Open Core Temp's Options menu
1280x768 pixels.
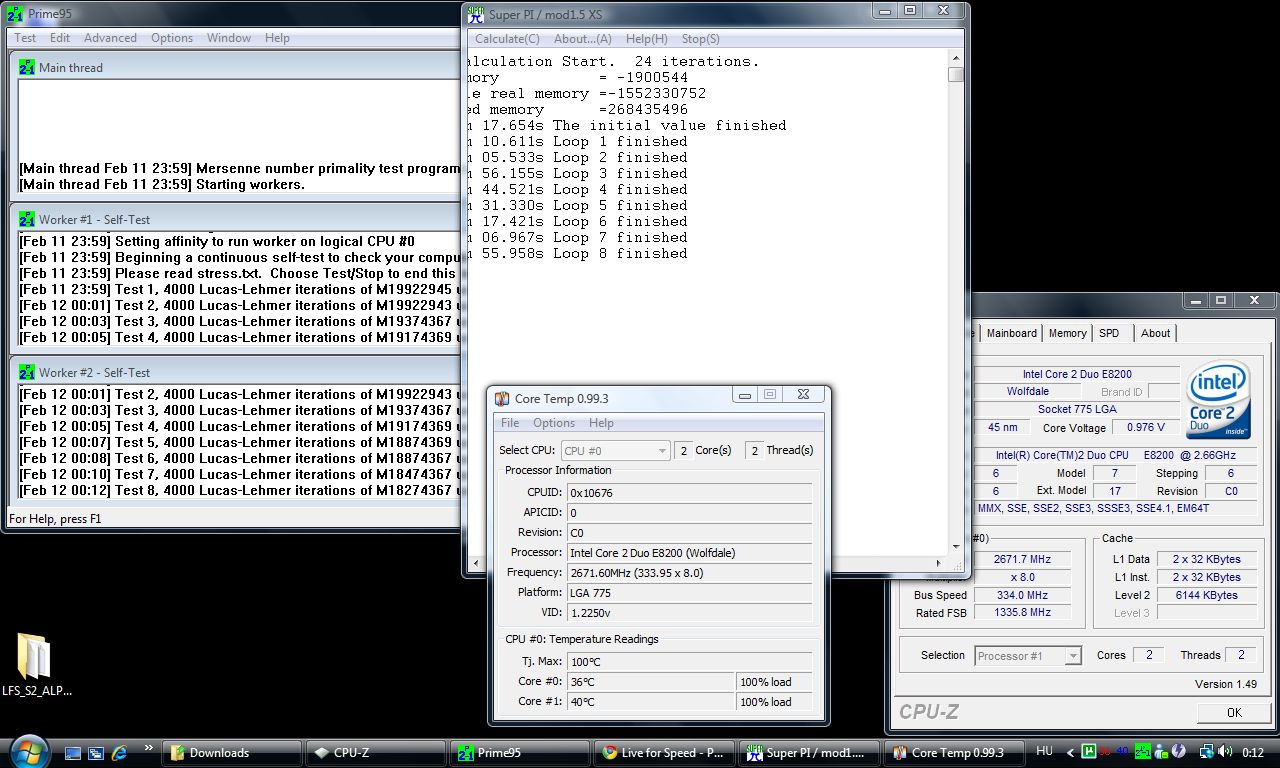coord(554,423)
